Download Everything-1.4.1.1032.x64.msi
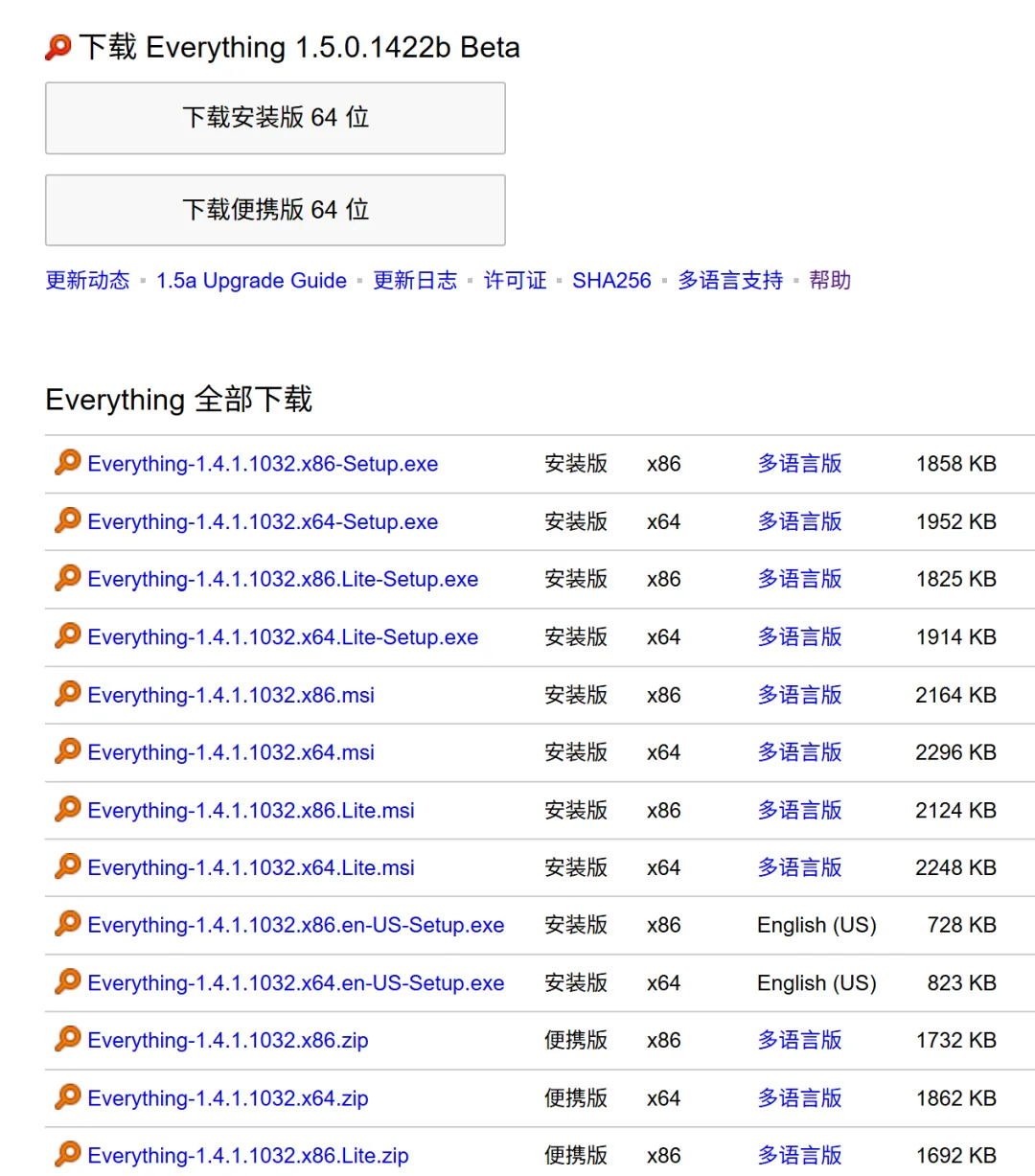1035x1176 pixels. 231,752
